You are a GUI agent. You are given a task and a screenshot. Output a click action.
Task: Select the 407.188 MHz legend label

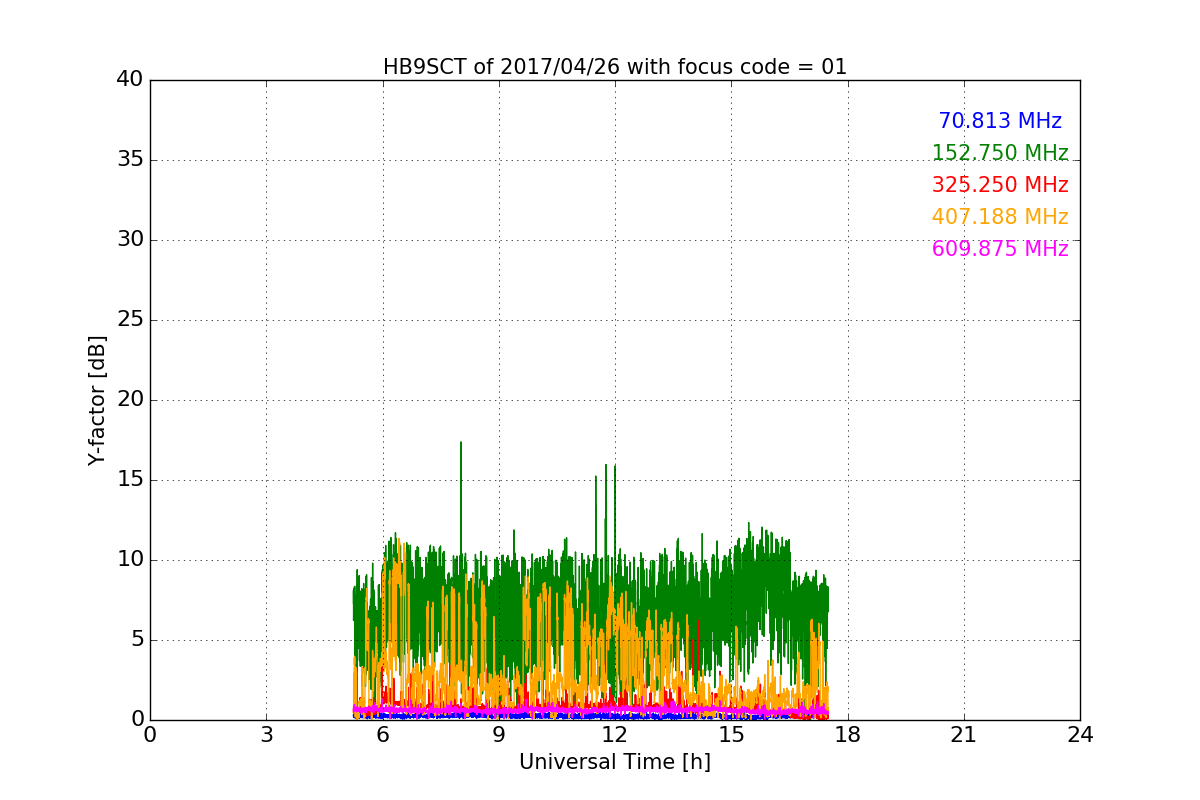(1000, 217)
